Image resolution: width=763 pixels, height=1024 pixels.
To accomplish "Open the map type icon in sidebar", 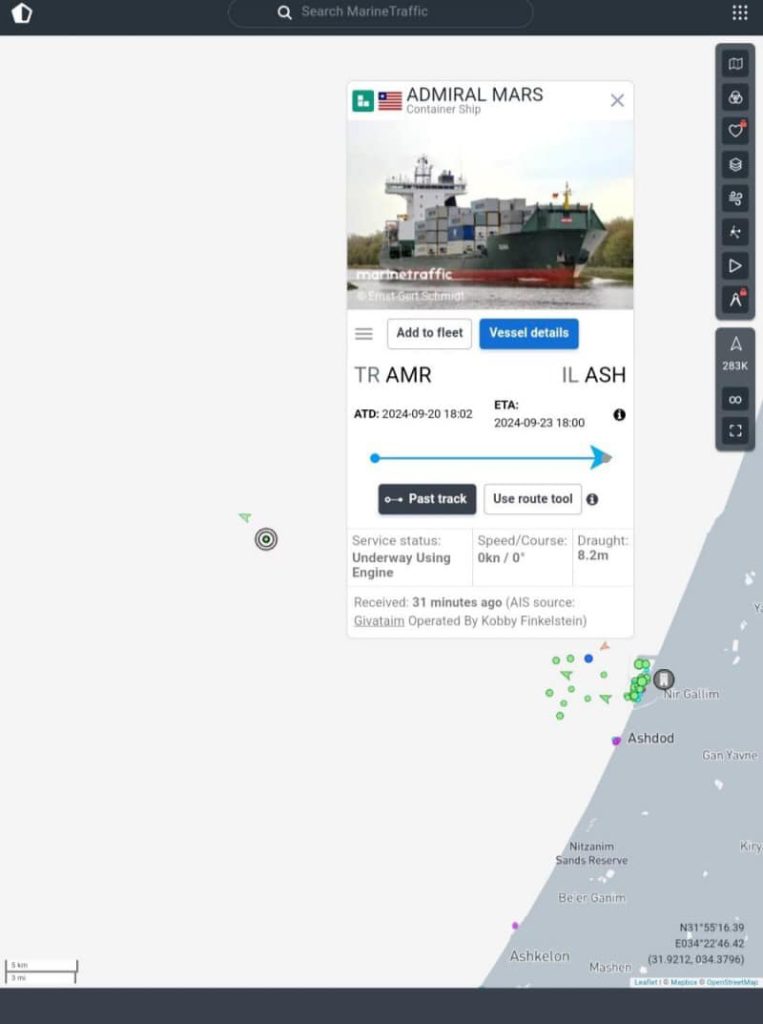I will 735,64.
